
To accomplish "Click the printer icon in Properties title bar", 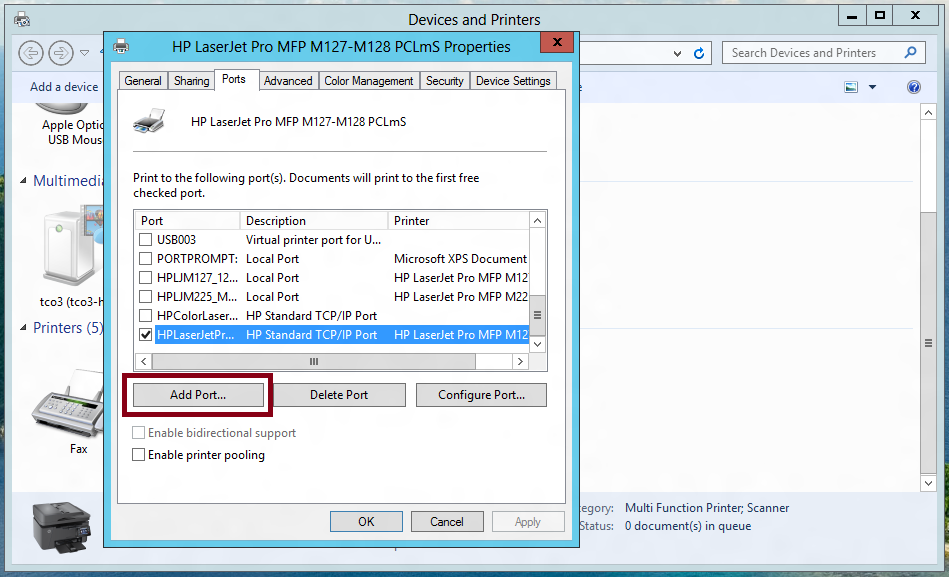I will pyautogui.click(x=121, y=46).
